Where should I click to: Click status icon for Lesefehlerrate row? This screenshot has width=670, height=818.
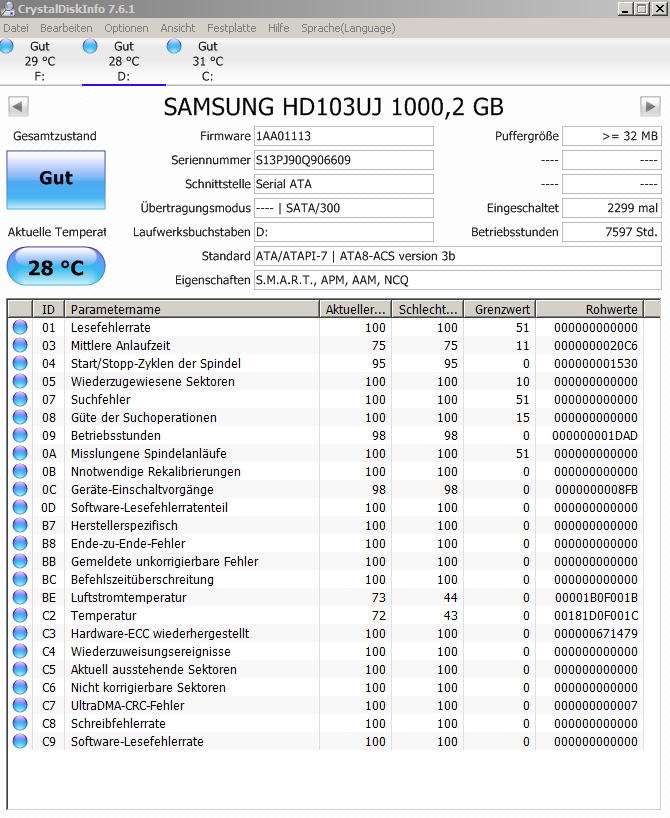pyautogui.click(x=20, y=328)
